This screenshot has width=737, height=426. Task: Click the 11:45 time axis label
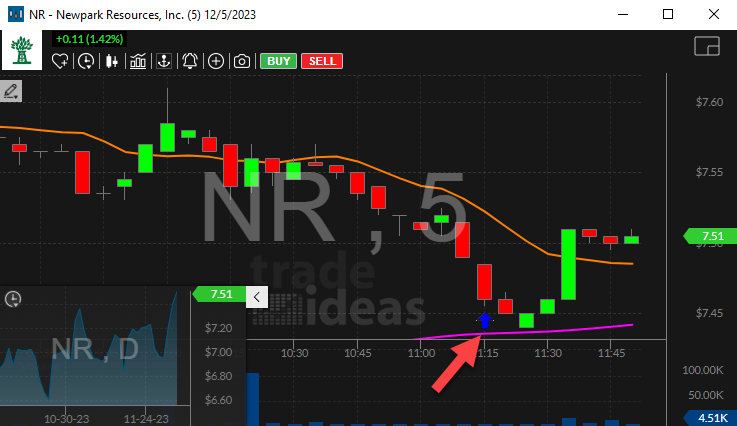point(611,353)
